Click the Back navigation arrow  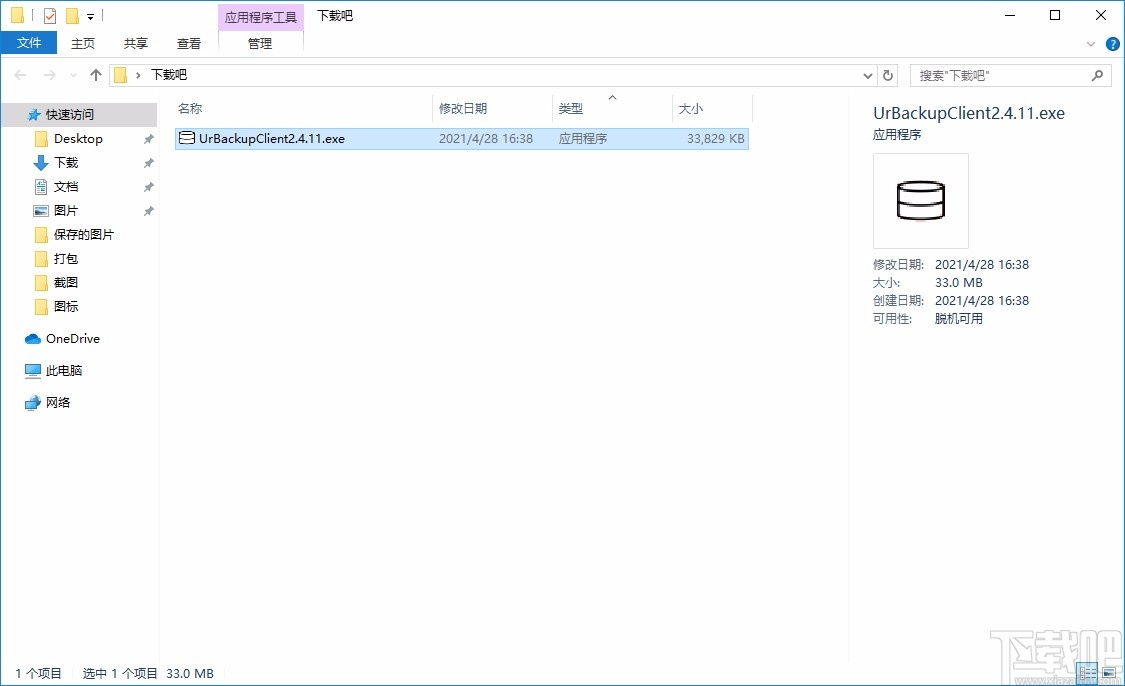pyautogui.click(x=19, y=74)
